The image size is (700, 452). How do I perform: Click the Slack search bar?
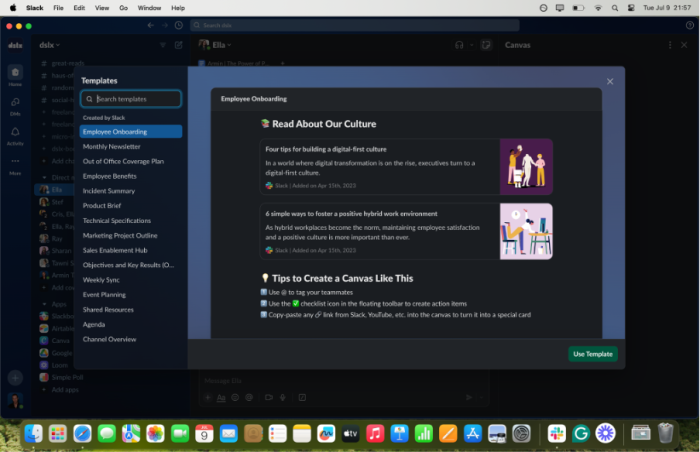point(355,25)
